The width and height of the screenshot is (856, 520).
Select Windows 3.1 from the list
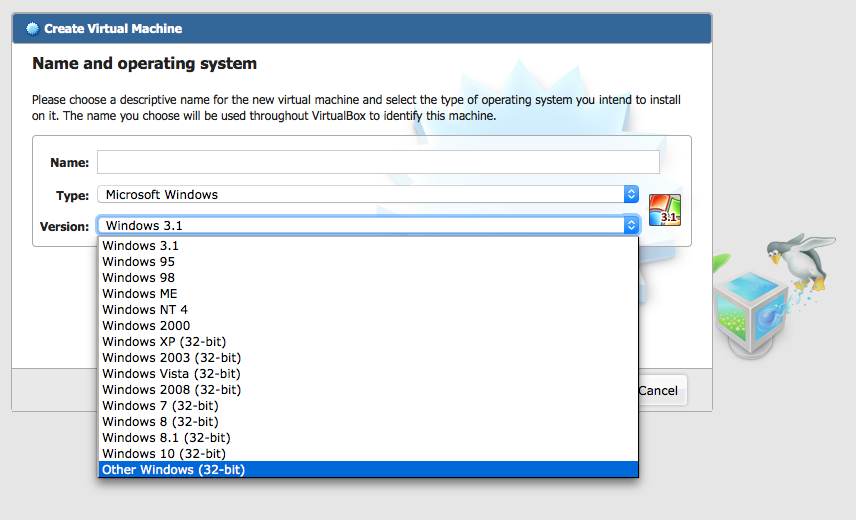[140, 246]
